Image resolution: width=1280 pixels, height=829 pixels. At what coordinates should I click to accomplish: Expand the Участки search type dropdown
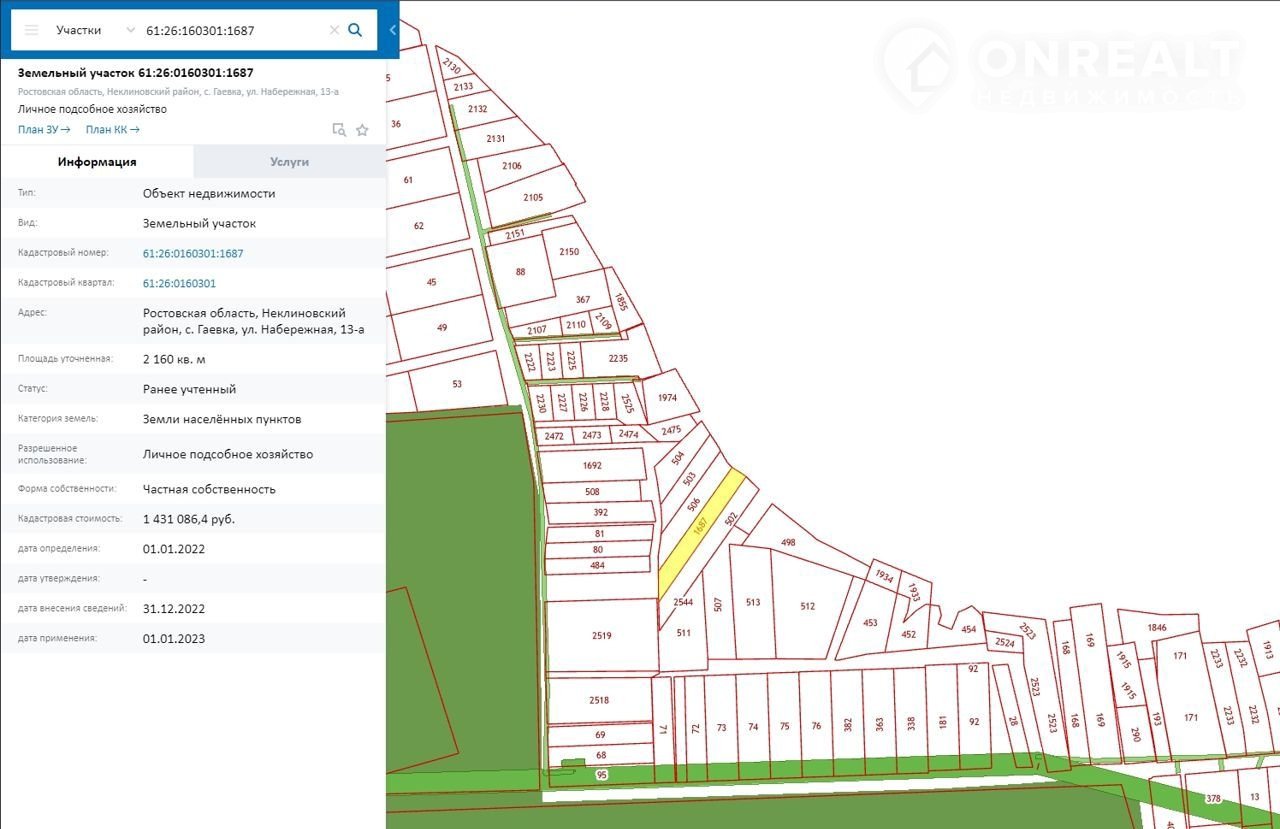[x=130, y=30]
